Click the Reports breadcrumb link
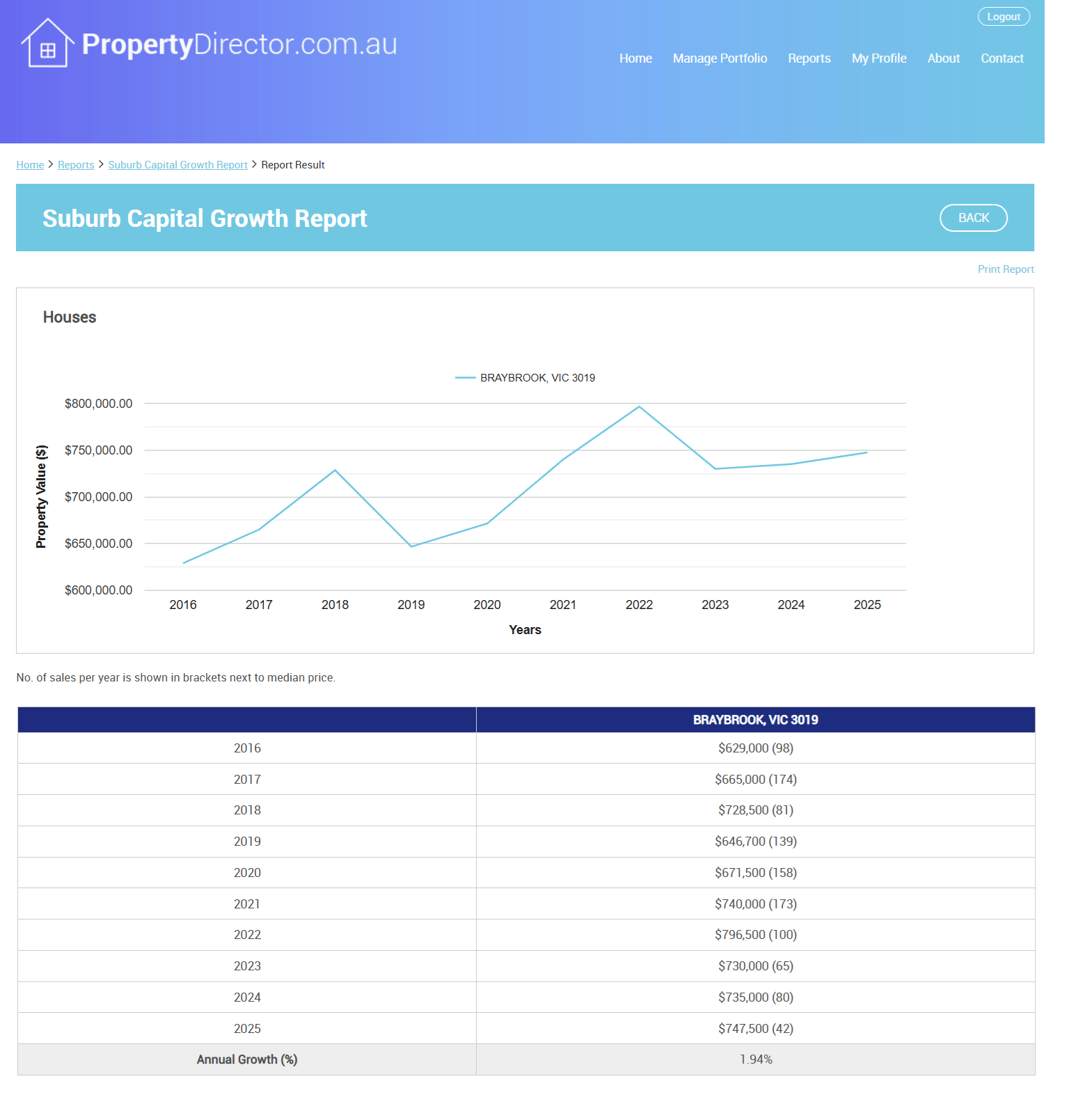The height and width of the screenshot is (1120, 1069). click(76, 165)
